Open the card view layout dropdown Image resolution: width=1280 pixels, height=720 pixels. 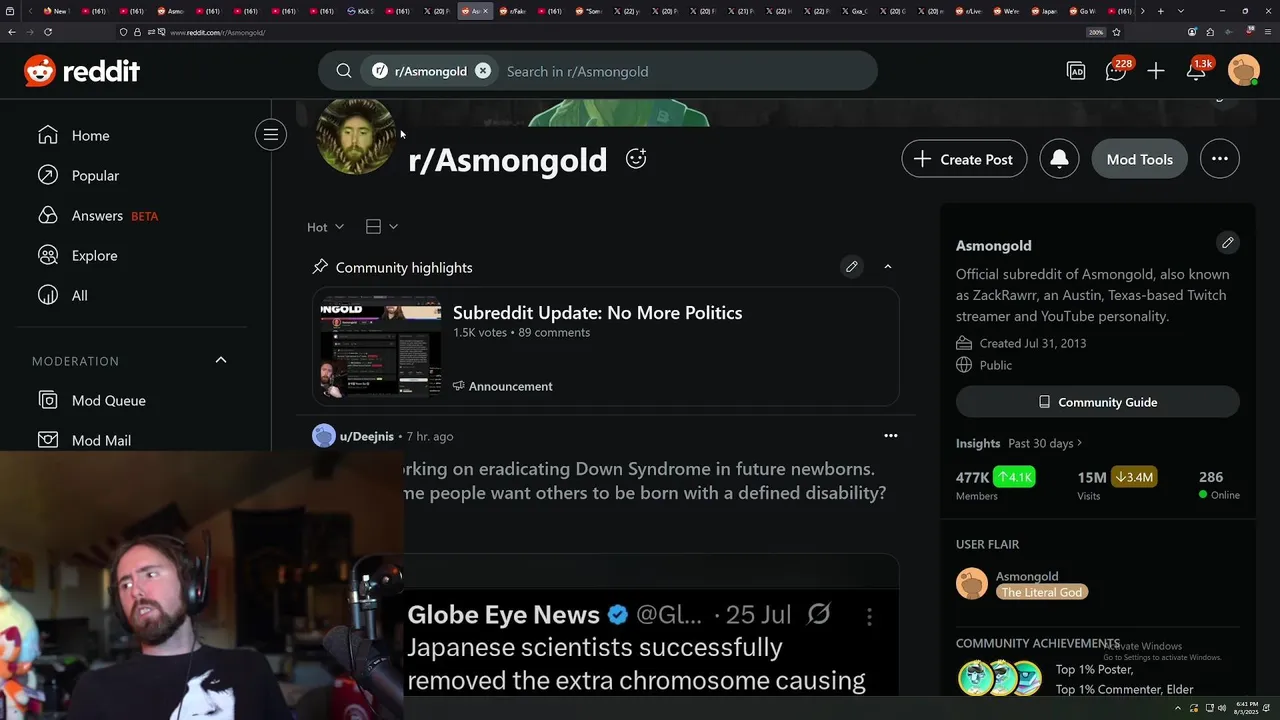click(381, 227)
